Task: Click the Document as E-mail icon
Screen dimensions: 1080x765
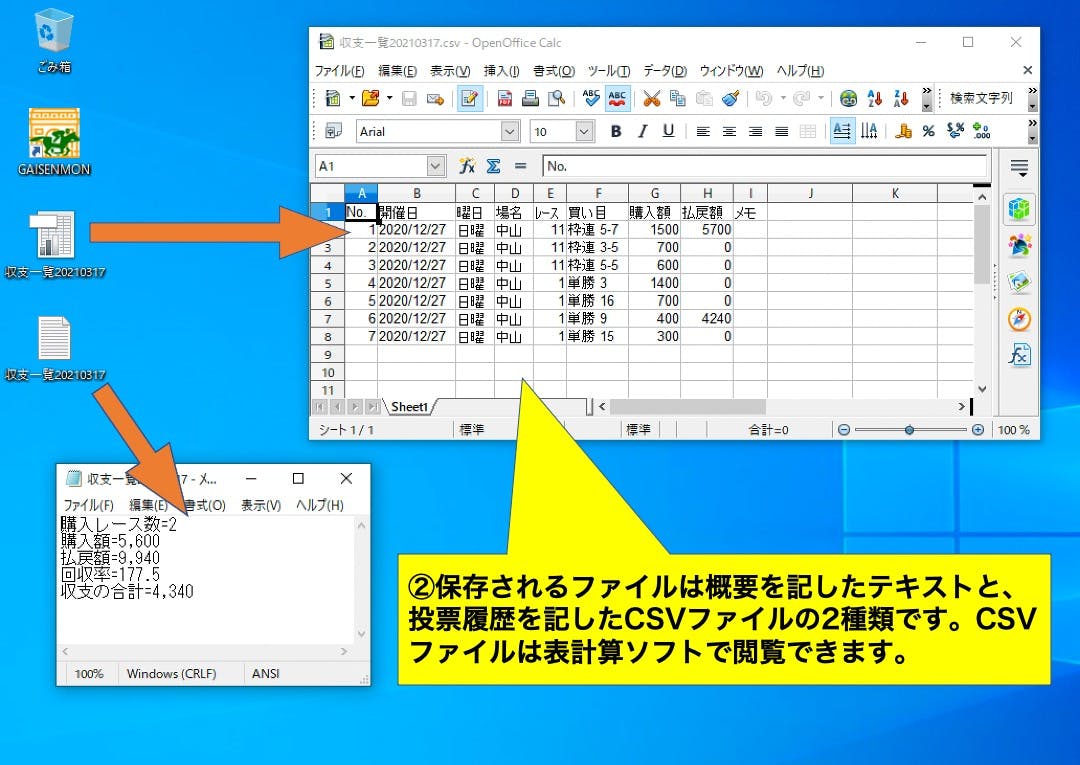Action: tap(435, 98)
